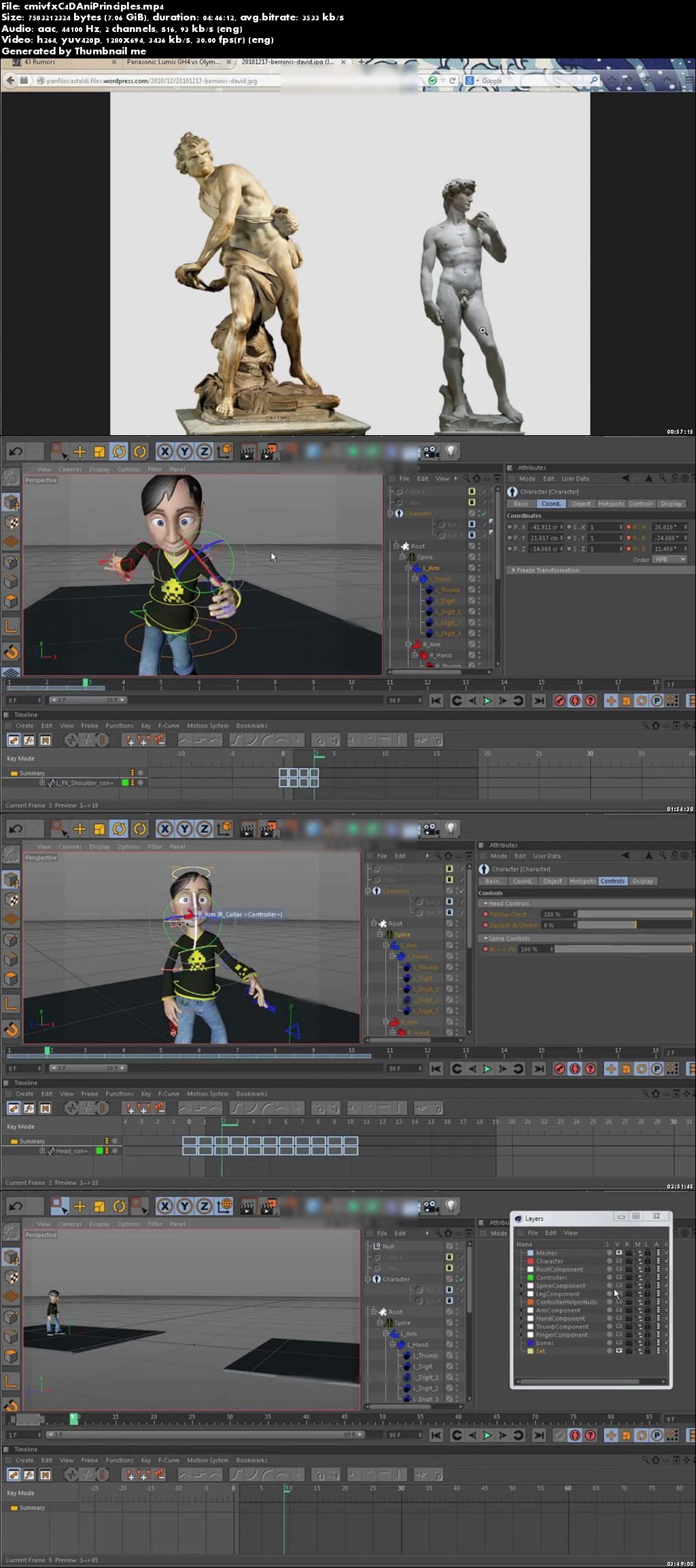
Task: Click the coordinate system cube in the 02:51:45 frame
Action: pyautogui.click(x=224, y=829)
